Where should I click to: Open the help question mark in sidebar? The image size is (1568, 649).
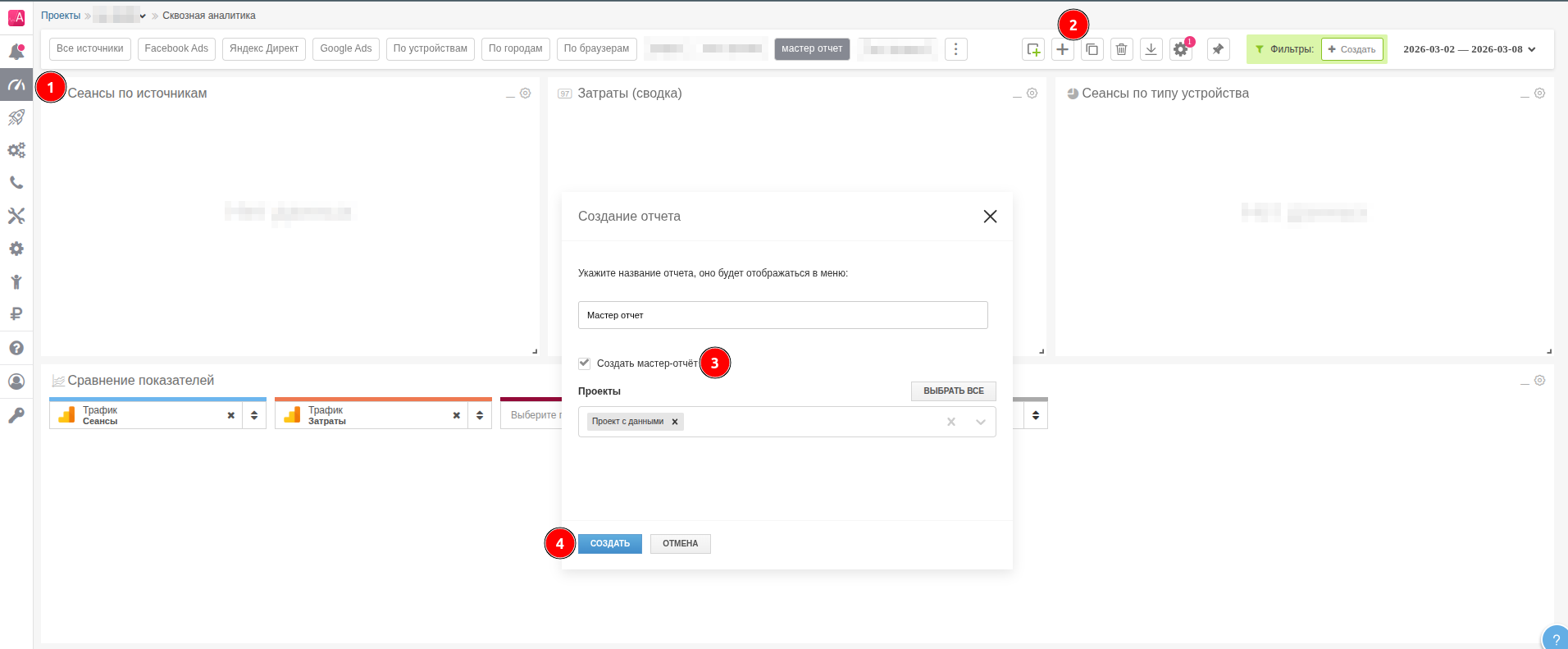16,348
